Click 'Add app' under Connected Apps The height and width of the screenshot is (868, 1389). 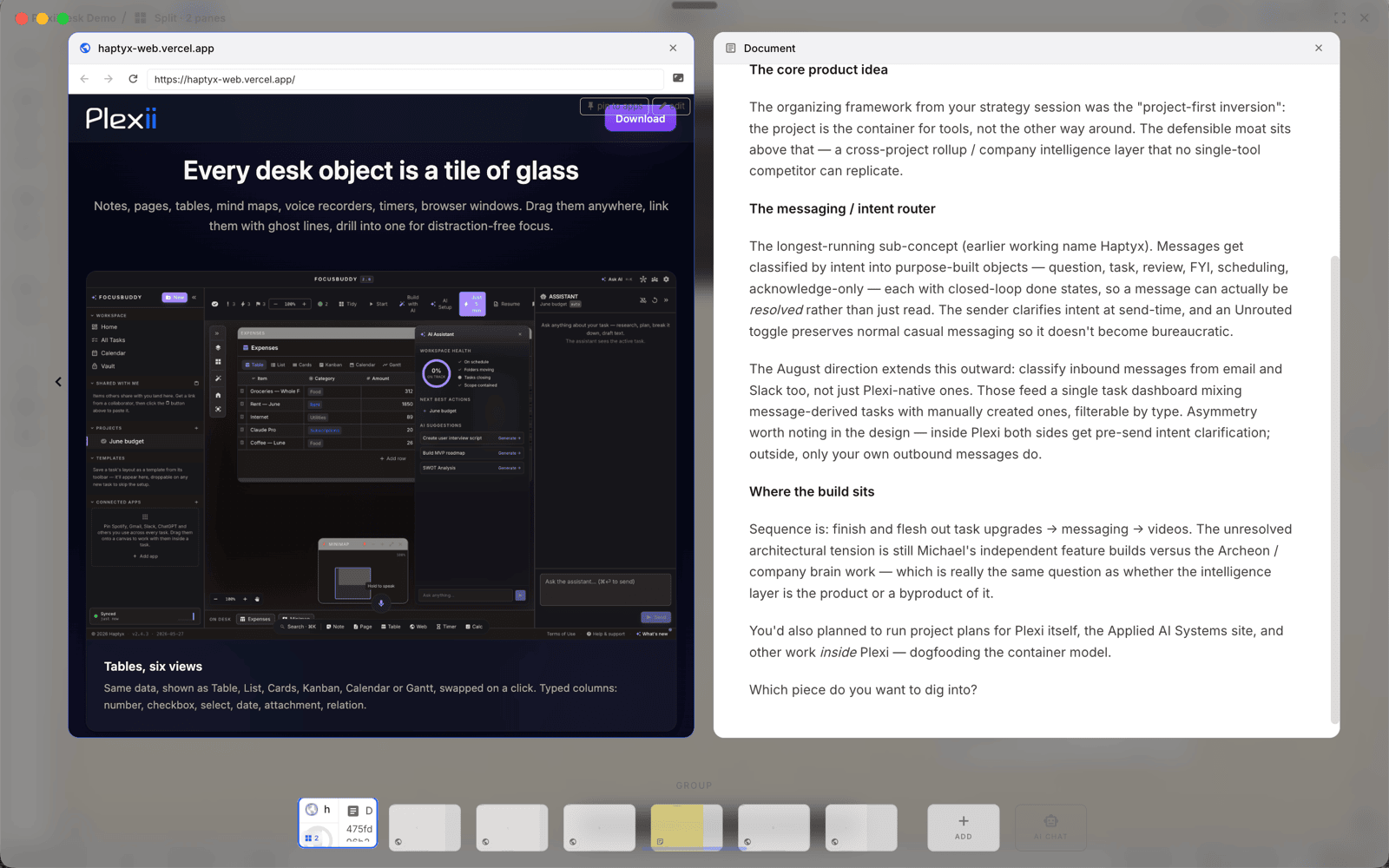[x=145, y=556]
